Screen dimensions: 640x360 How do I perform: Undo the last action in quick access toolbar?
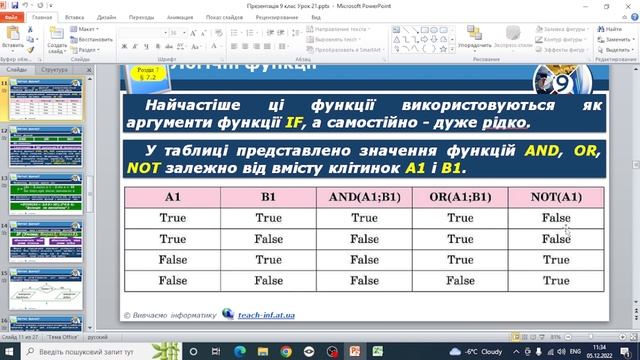(25, 5)
